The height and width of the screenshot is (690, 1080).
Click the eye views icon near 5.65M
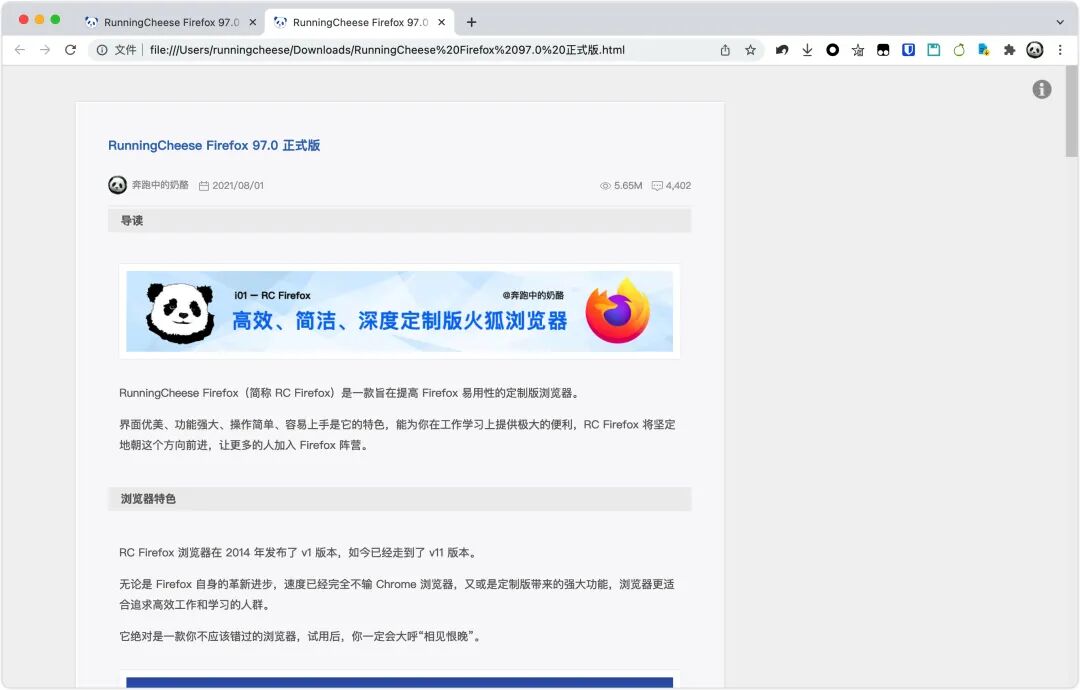[605, 186]
